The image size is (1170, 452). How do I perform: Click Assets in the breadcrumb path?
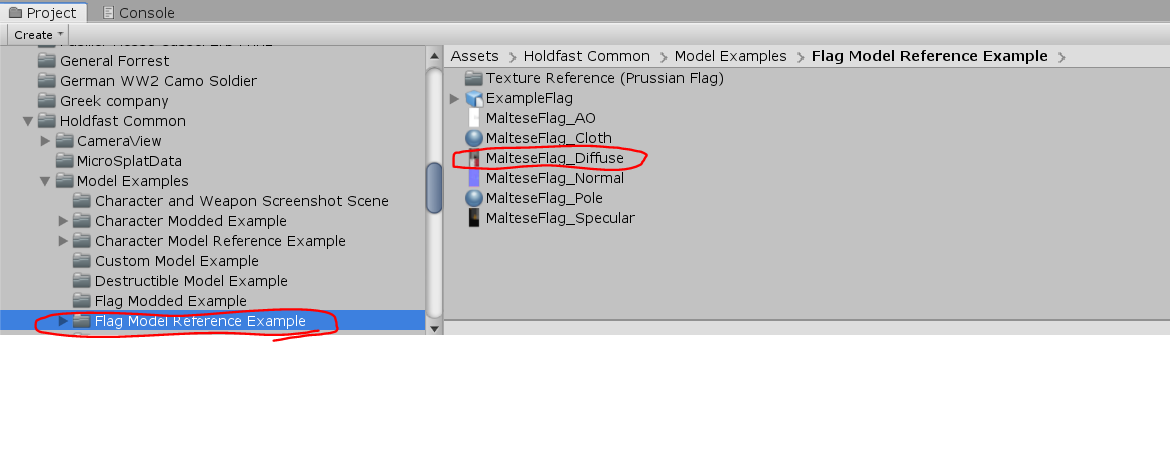[475, 56]
